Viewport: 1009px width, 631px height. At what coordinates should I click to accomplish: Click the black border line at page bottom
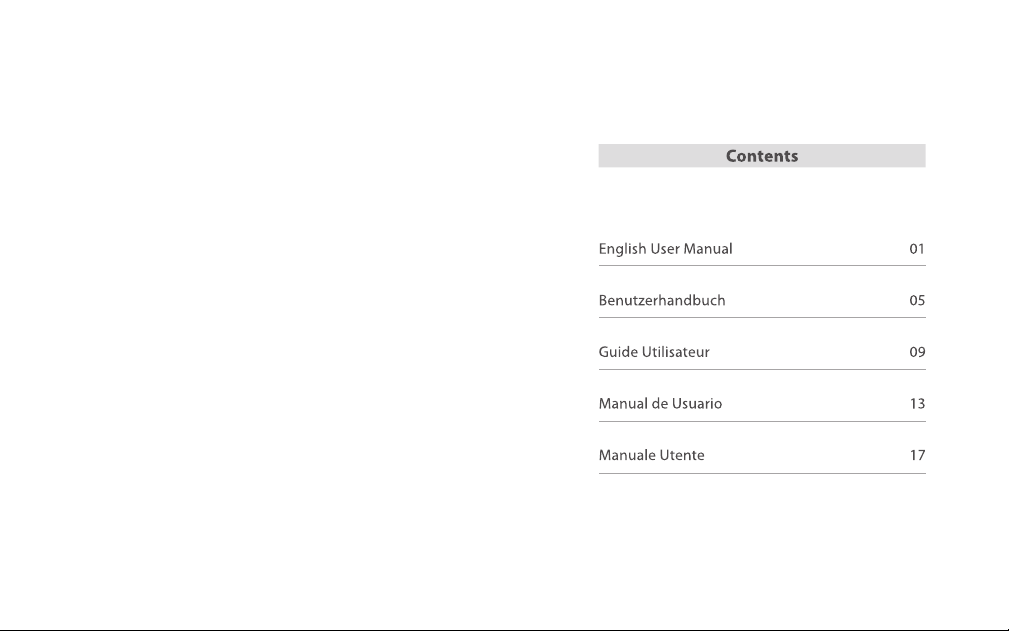[x=504, y=630]
